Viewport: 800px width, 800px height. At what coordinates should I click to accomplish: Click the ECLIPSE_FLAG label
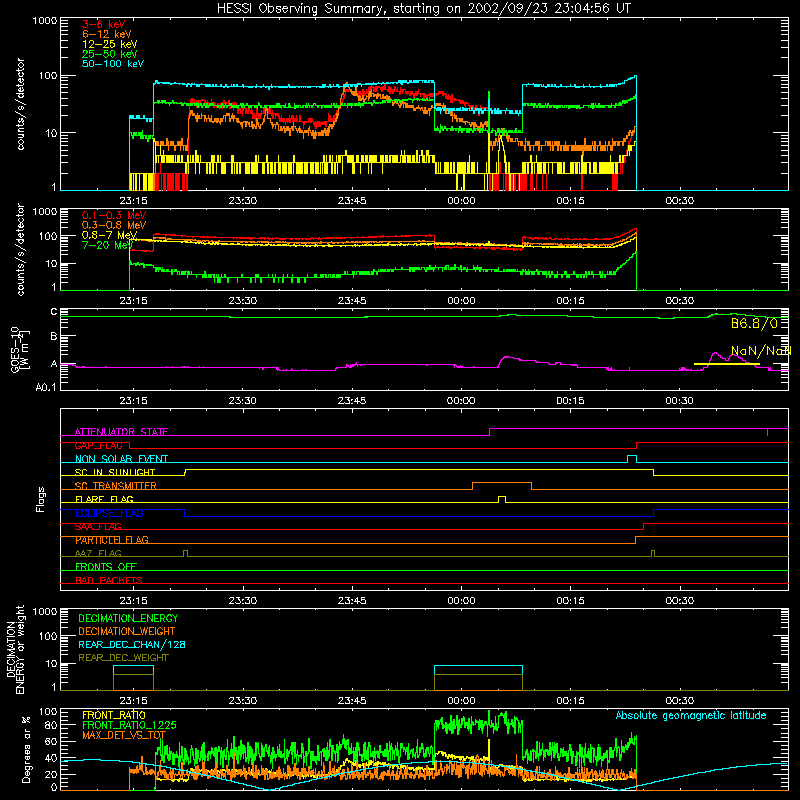point(109,513)
